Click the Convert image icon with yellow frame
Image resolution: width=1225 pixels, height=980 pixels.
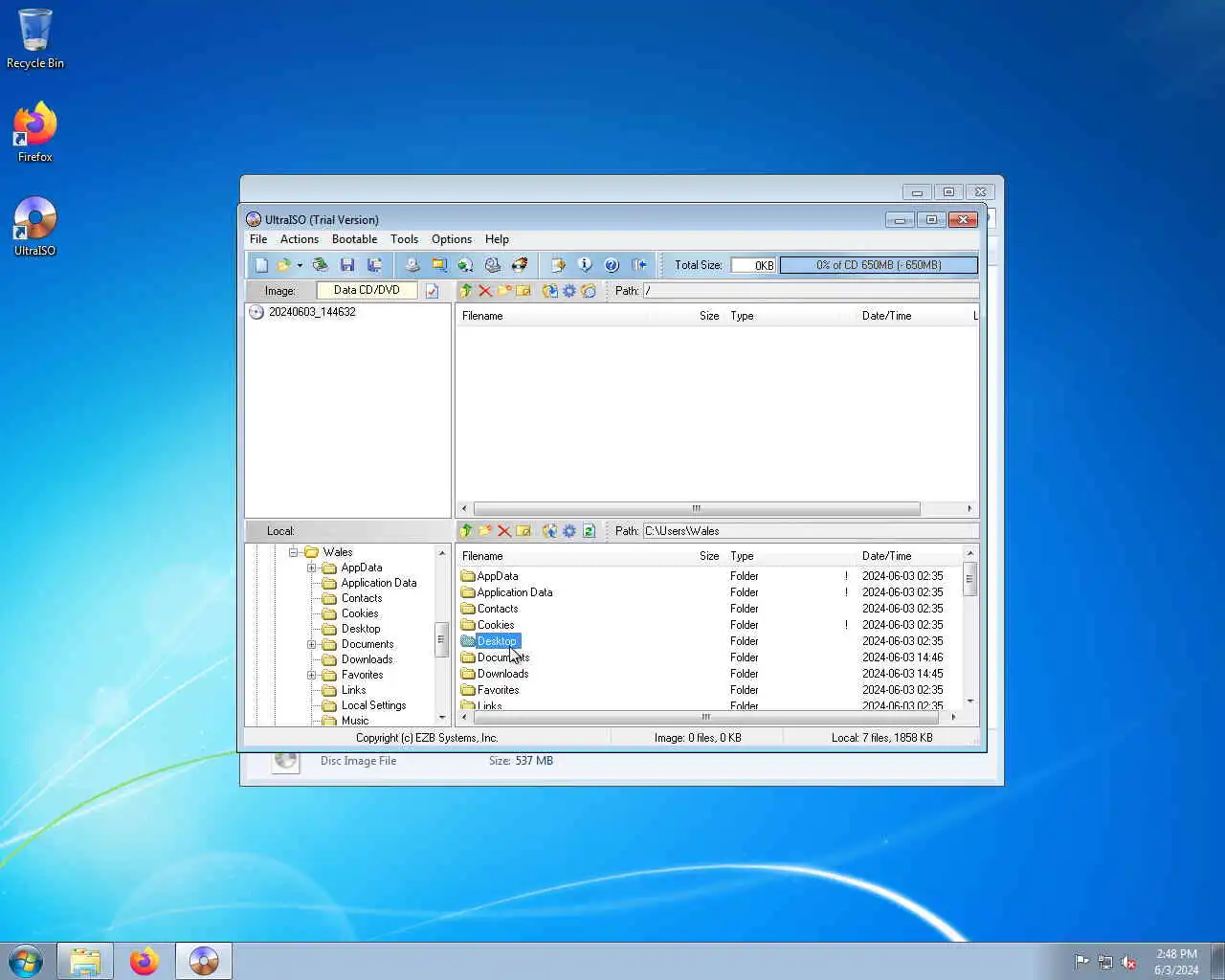pos(439,265)
